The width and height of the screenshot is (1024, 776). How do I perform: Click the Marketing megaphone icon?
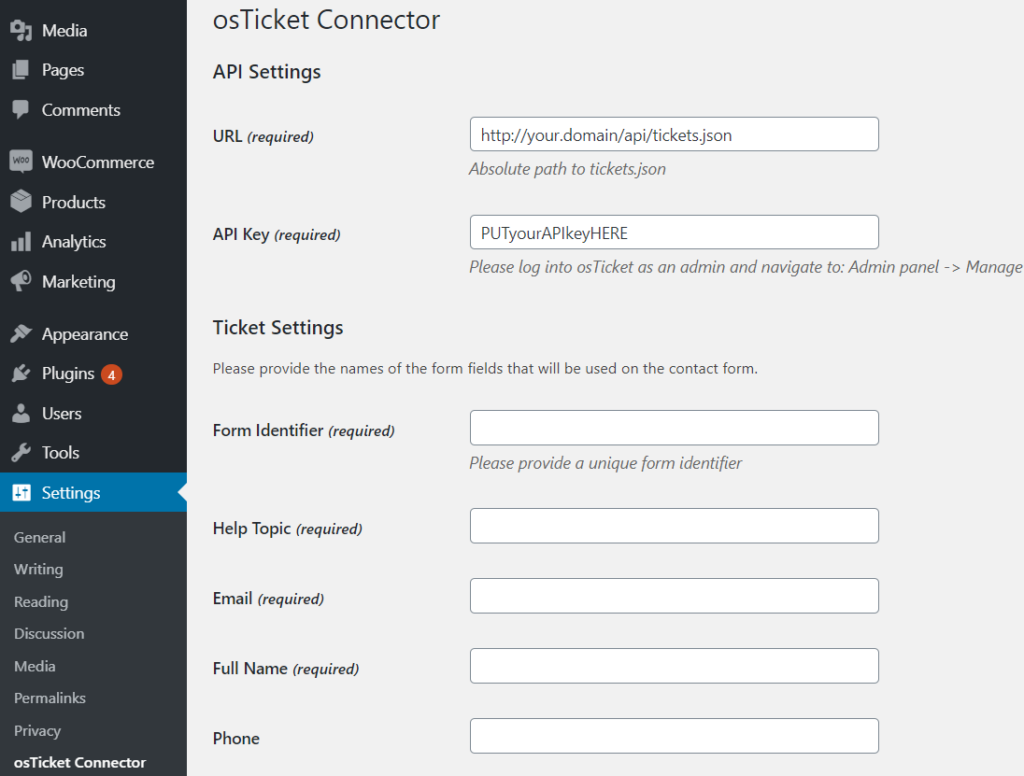click(21, 281)
